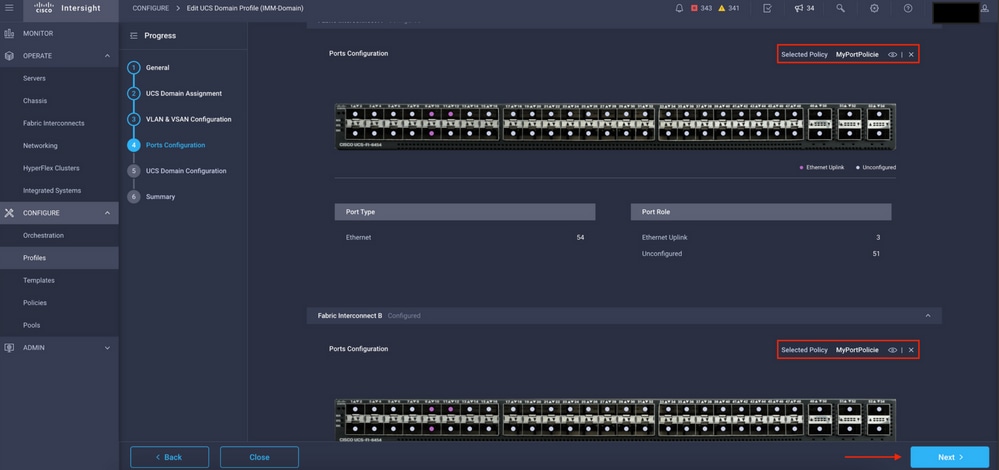Remove Fabric Interconnect B selected policy

click(x=911, y=350)
